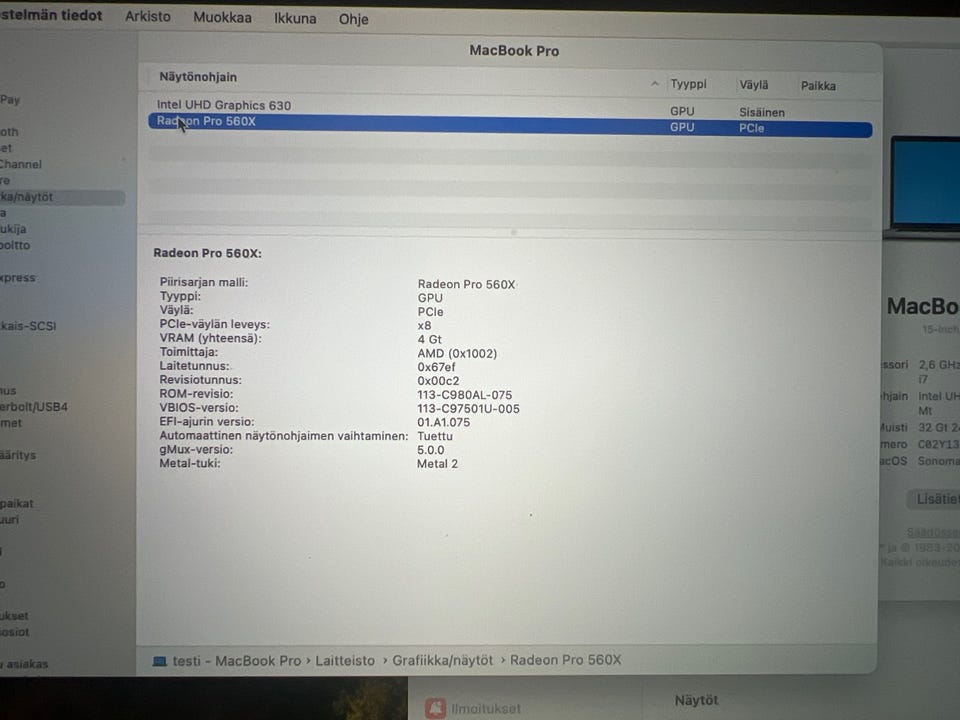This screenshot has width=960, height=720.
Task: Select Grafiikka/näytöt in the sidebar
Action: [x=61, y=197]
